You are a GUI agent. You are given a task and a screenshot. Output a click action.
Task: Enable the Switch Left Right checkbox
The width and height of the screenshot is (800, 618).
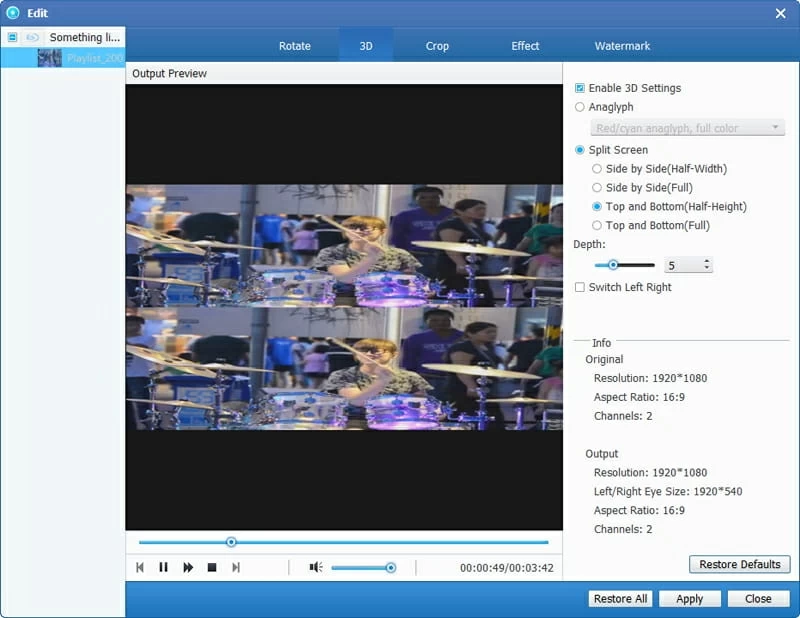580,287
